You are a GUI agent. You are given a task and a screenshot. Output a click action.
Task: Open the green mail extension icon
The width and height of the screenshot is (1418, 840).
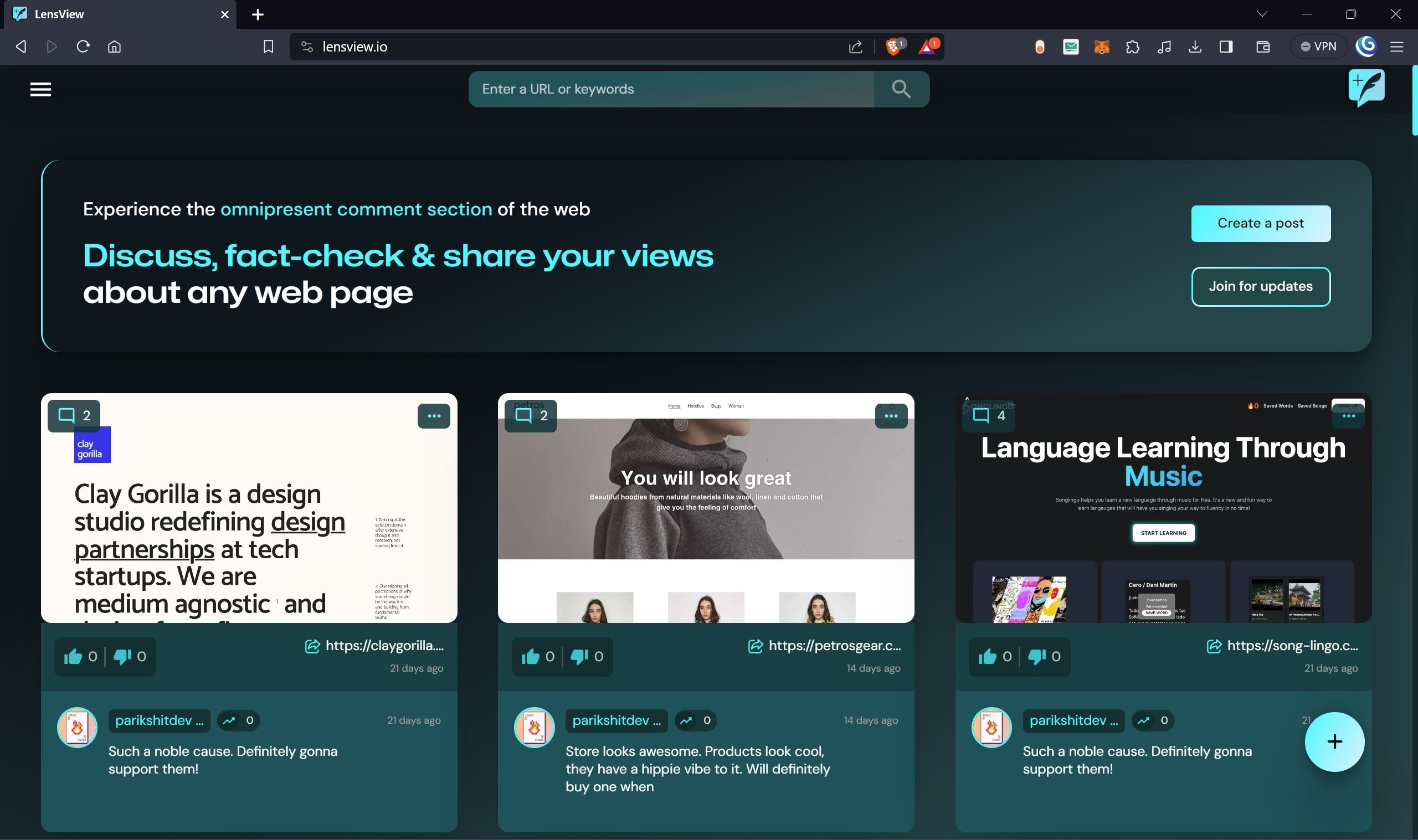pos(1071,47)
